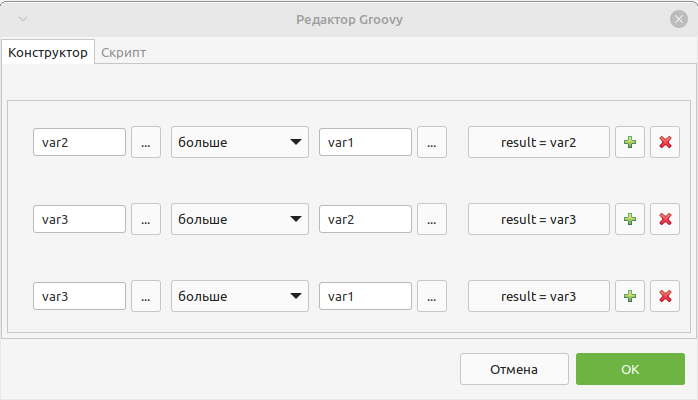Click green plus icon in second row
The image size is (698, 400).
coord(630,219)
